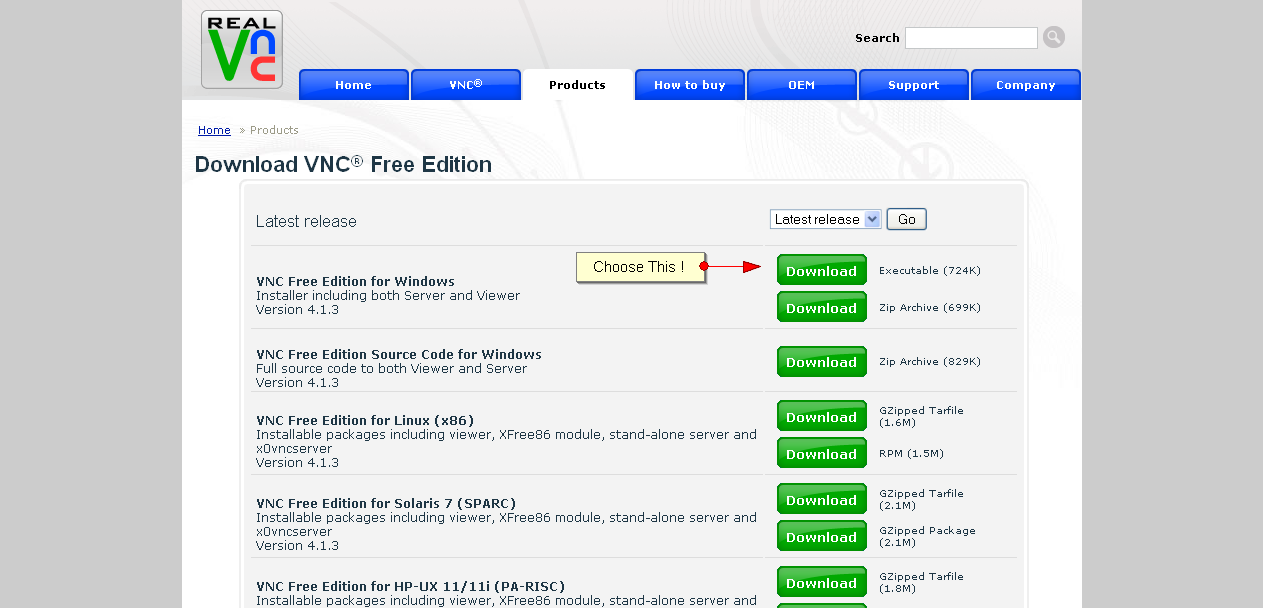
Task: Download HP-UX GZipped Tarfile (1.8M)
Action: coord(822,582)
